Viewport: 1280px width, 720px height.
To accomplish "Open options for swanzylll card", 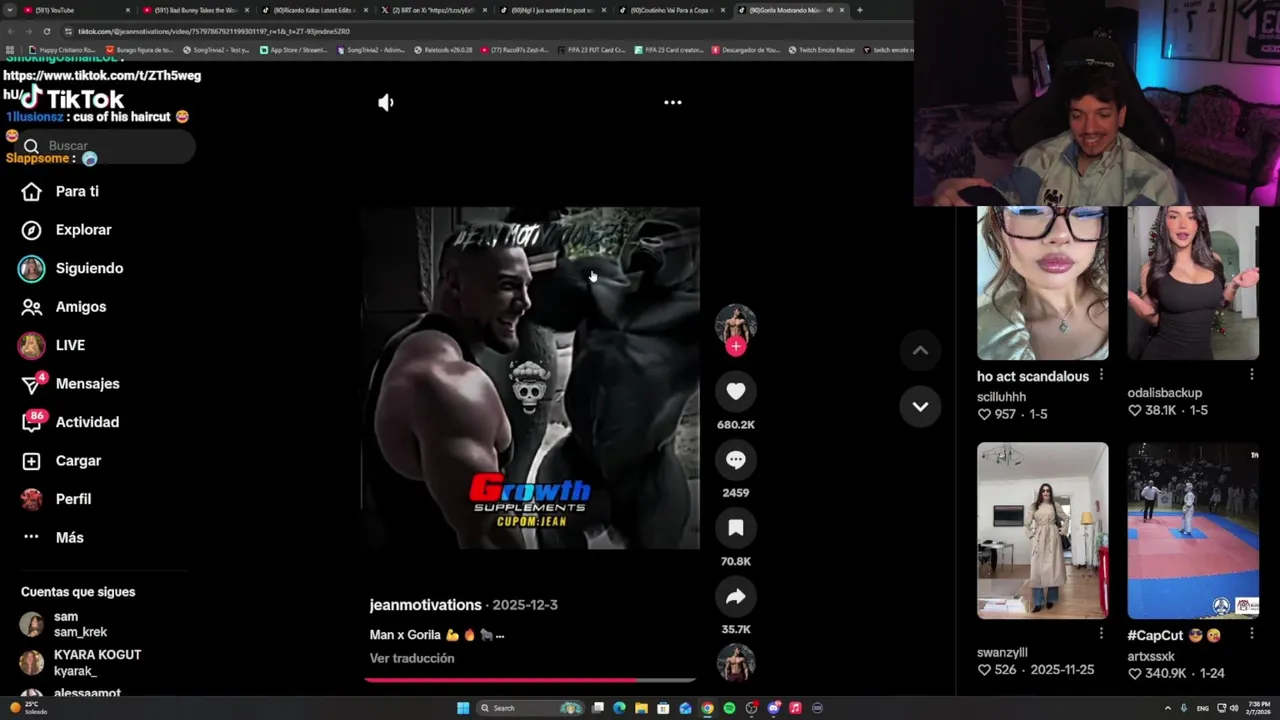I will (1101, 633).
